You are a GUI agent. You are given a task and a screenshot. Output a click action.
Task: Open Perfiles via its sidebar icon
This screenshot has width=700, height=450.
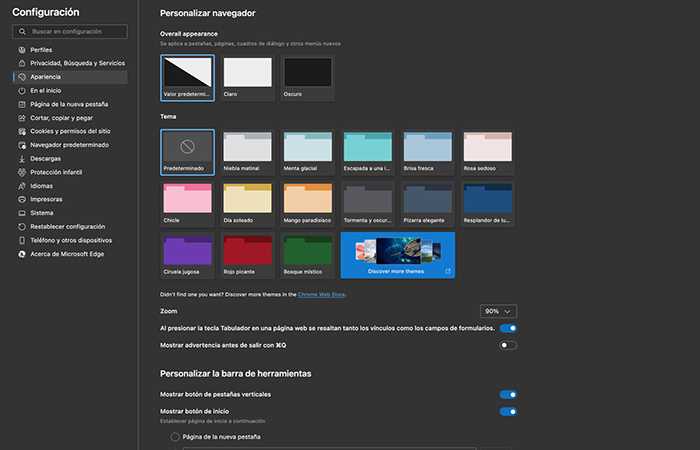[21, 50]
